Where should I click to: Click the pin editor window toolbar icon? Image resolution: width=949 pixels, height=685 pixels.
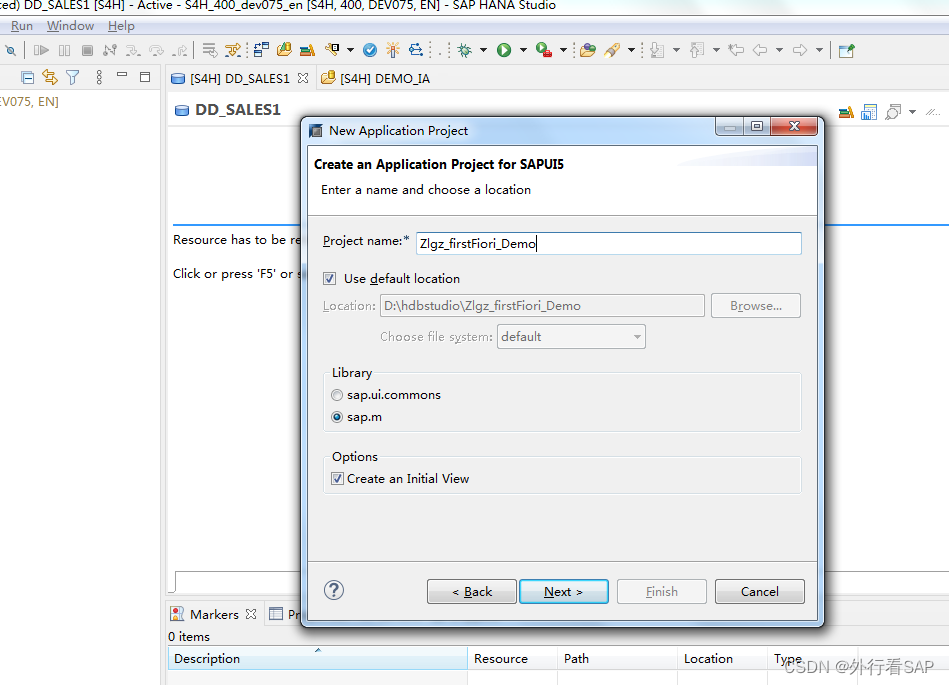[847, 50]
